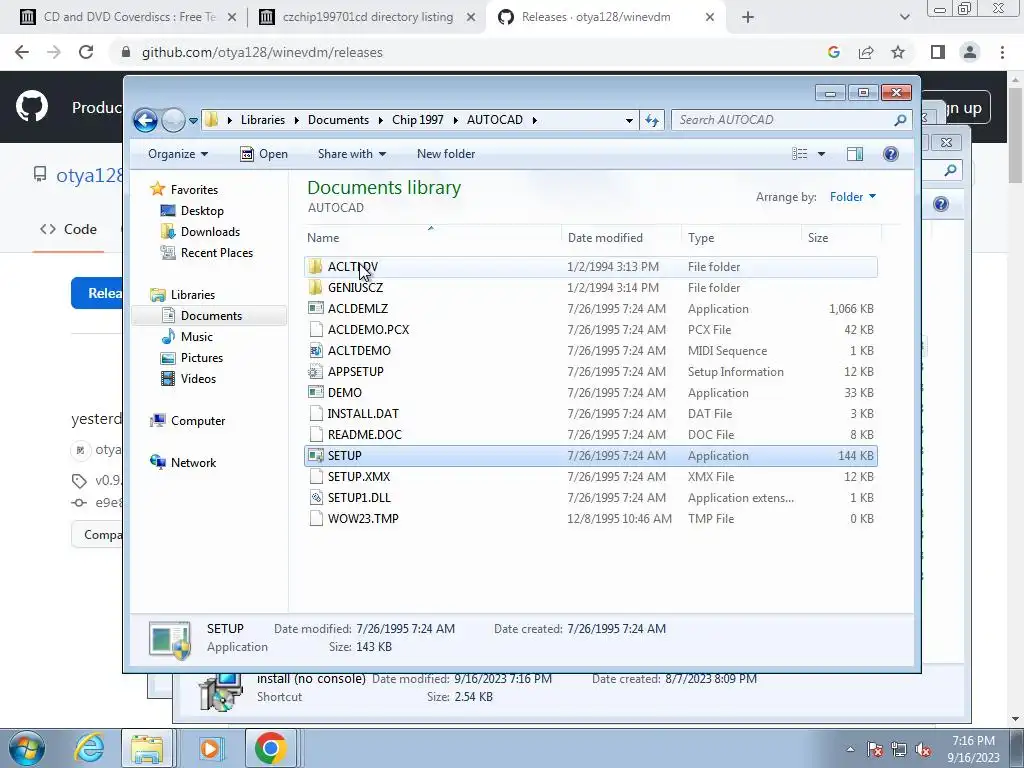
Task: Select the Music library
Action: (197, 336)
